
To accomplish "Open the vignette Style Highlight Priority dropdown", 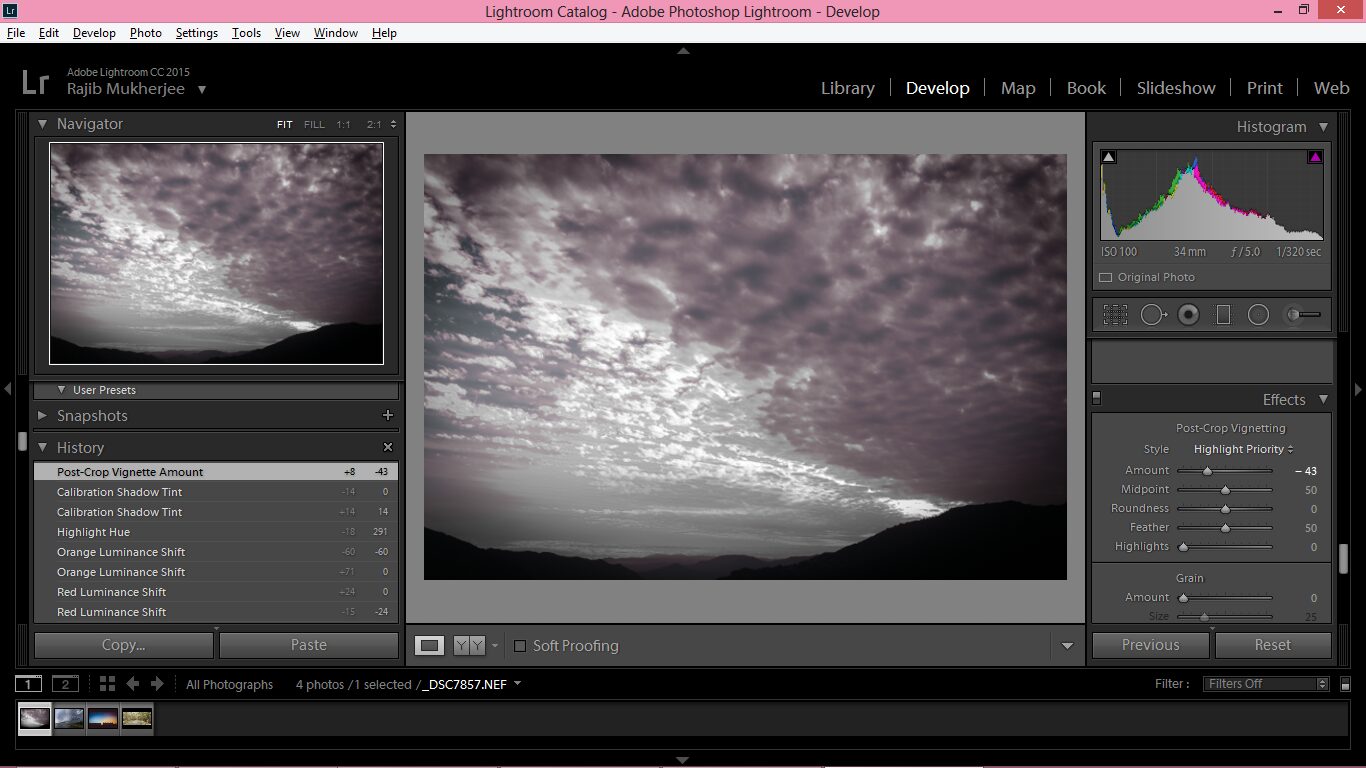I will pyautogui.click(x=1244, y=449).
